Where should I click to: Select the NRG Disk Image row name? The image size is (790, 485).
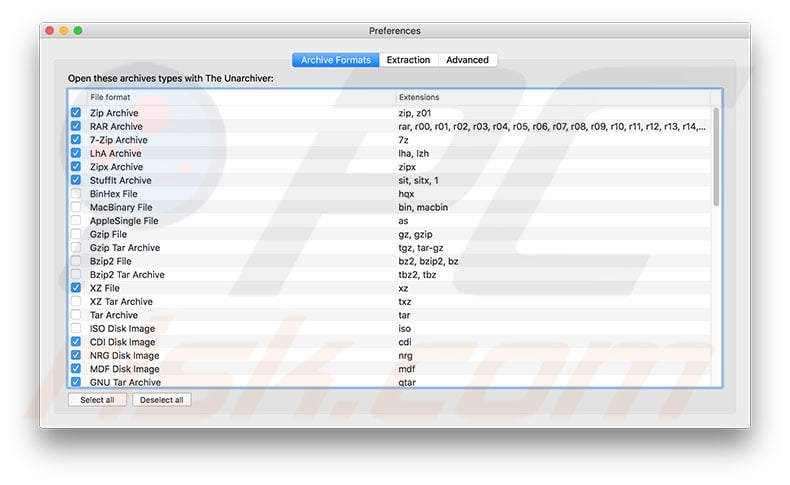(124, 356)
